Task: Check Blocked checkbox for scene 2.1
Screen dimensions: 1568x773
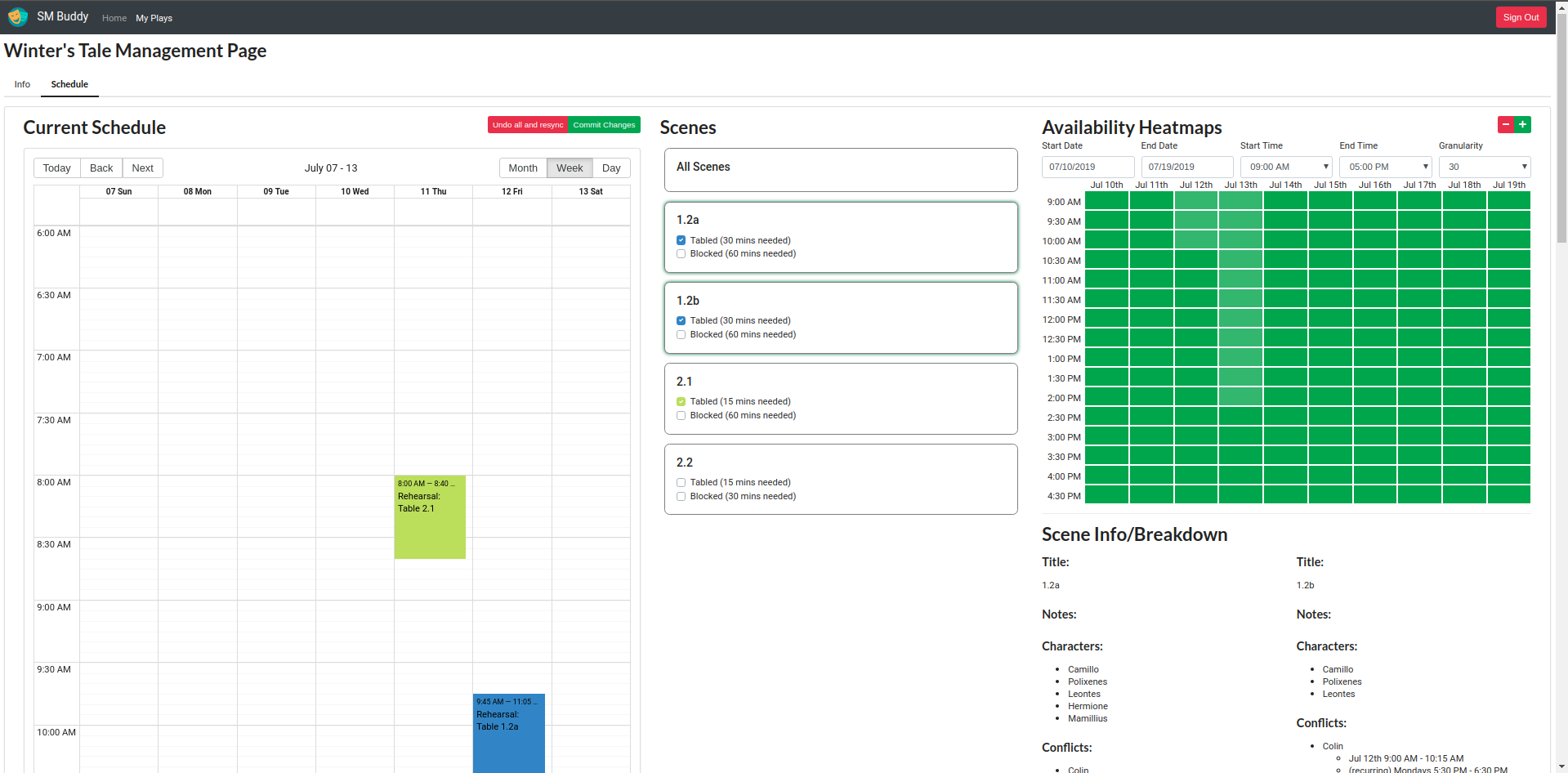Action: click(681, 415)
